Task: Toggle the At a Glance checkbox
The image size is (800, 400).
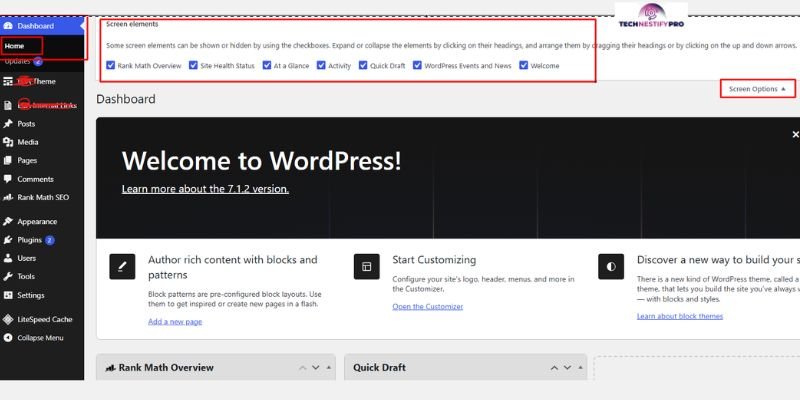Action: pos(266,65)
